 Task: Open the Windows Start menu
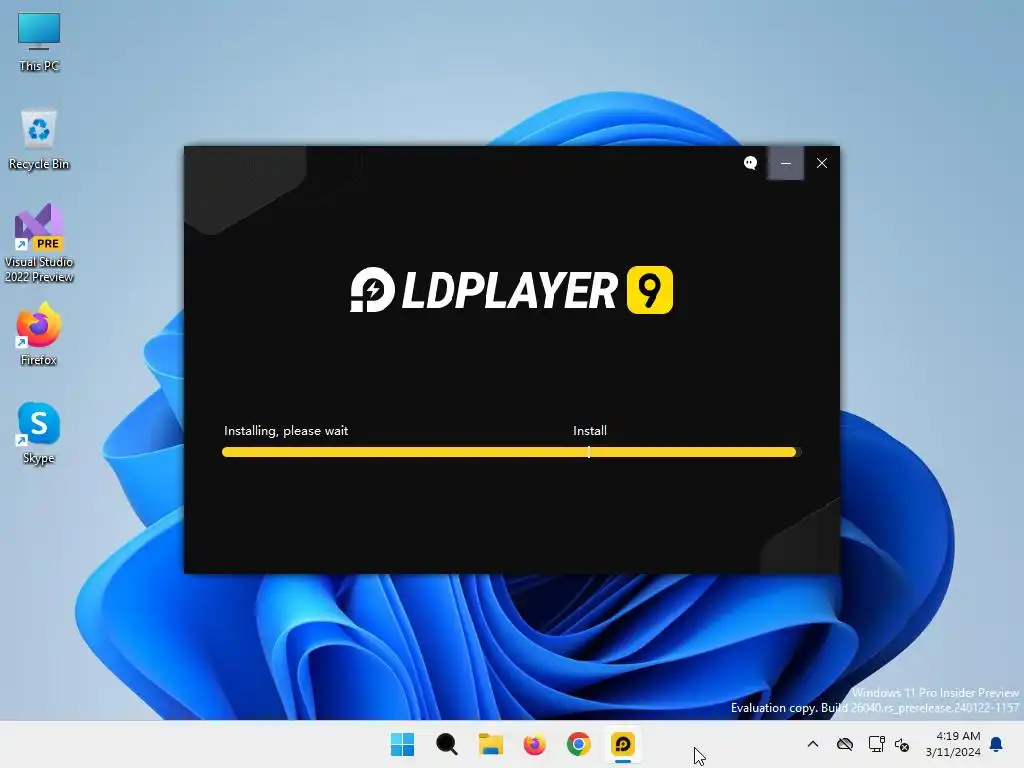click(x=402, y=744)
